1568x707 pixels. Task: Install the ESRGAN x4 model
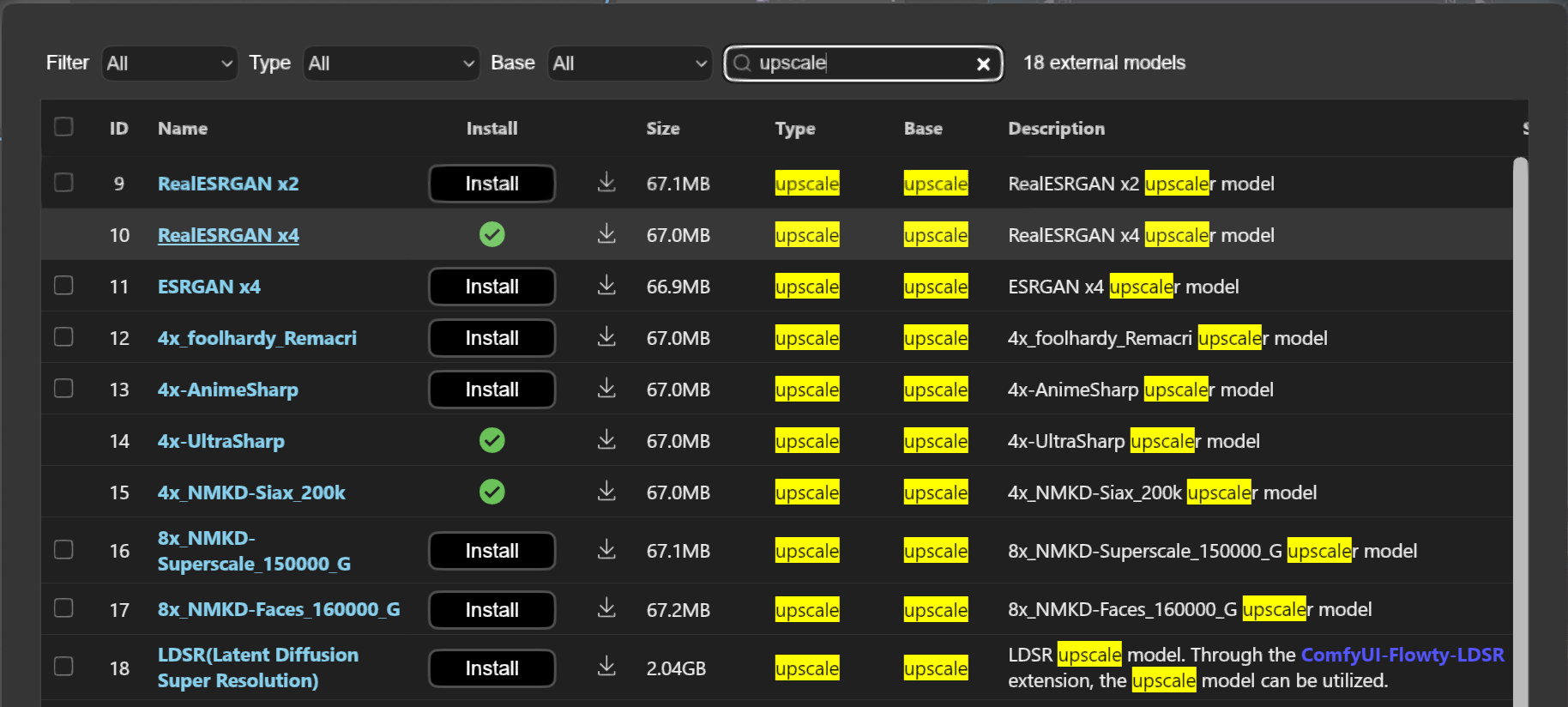click(492, 287)
